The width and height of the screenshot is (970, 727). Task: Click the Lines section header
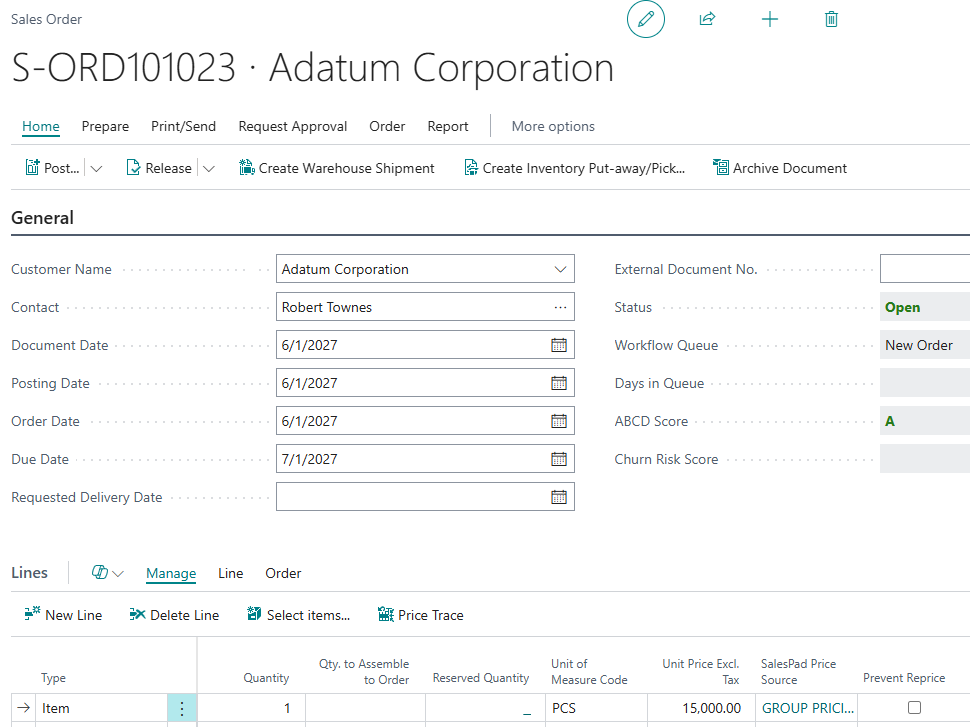[x=30, y=572]
